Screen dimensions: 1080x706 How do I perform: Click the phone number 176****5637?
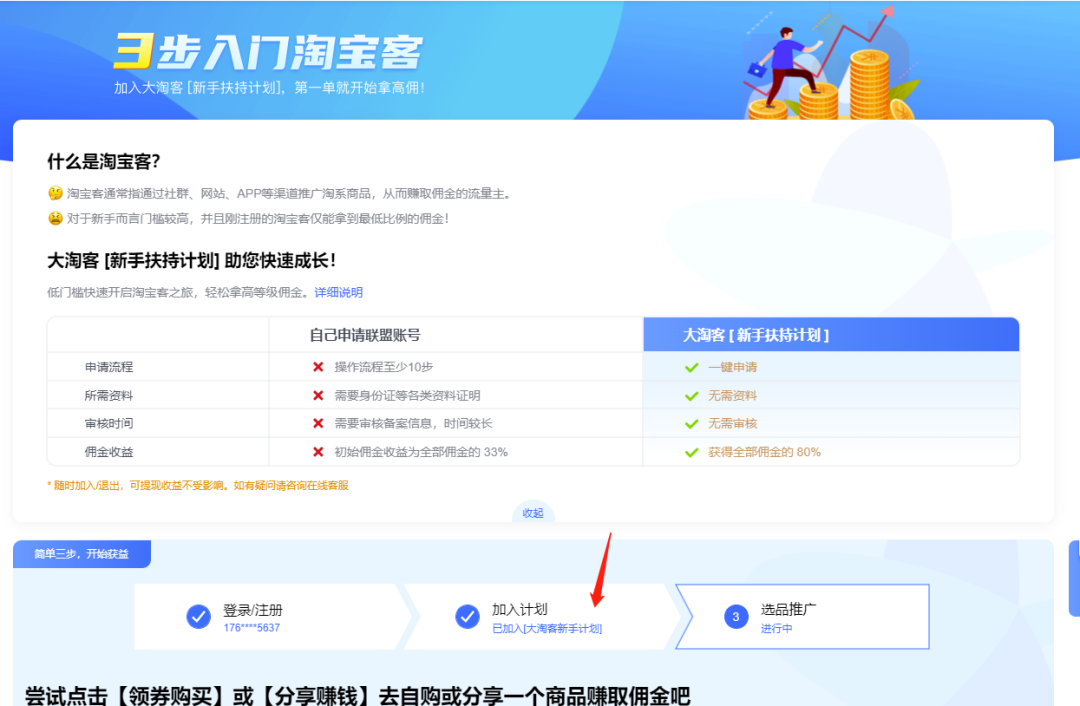(251, 627)
